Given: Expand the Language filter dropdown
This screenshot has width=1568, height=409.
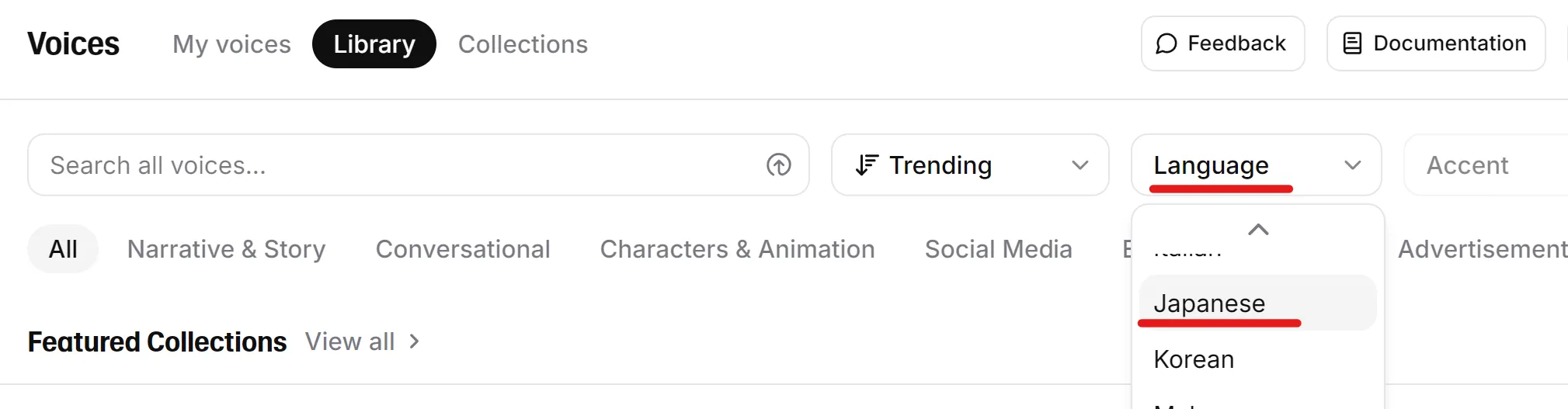Looking at the screenshot, I should pos(1256,165).
